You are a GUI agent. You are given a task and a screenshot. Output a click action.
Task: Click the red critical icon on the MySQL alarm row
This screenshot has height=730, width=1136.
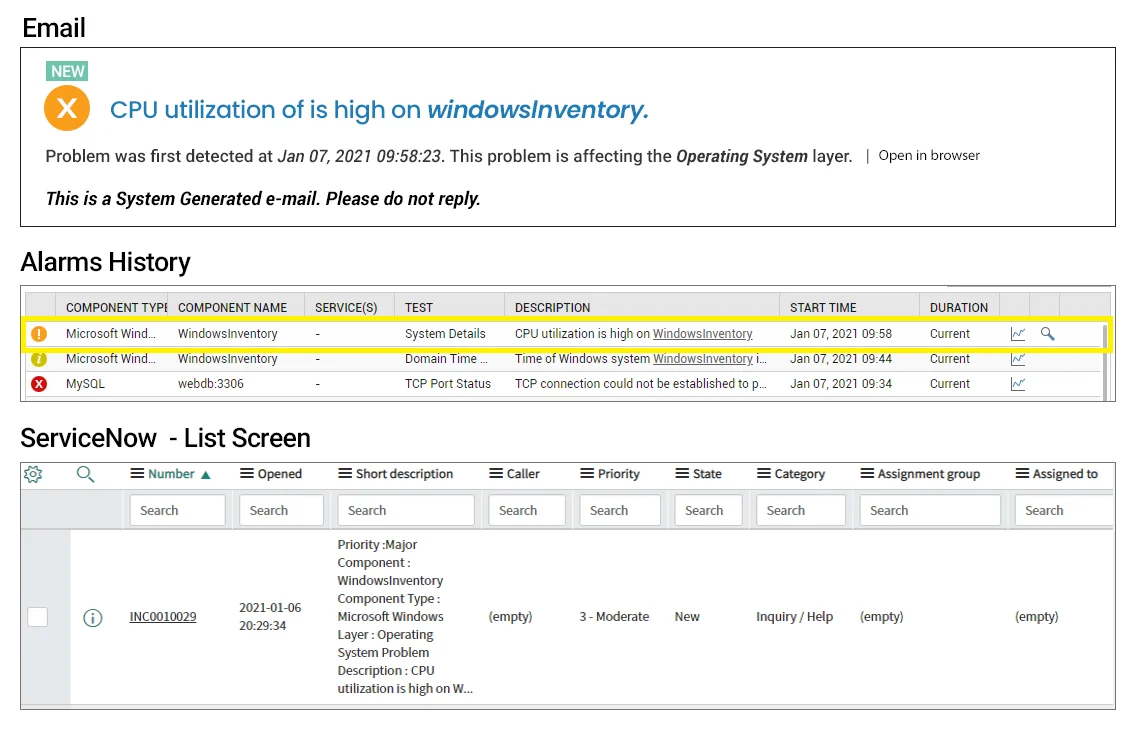(39, 384)
